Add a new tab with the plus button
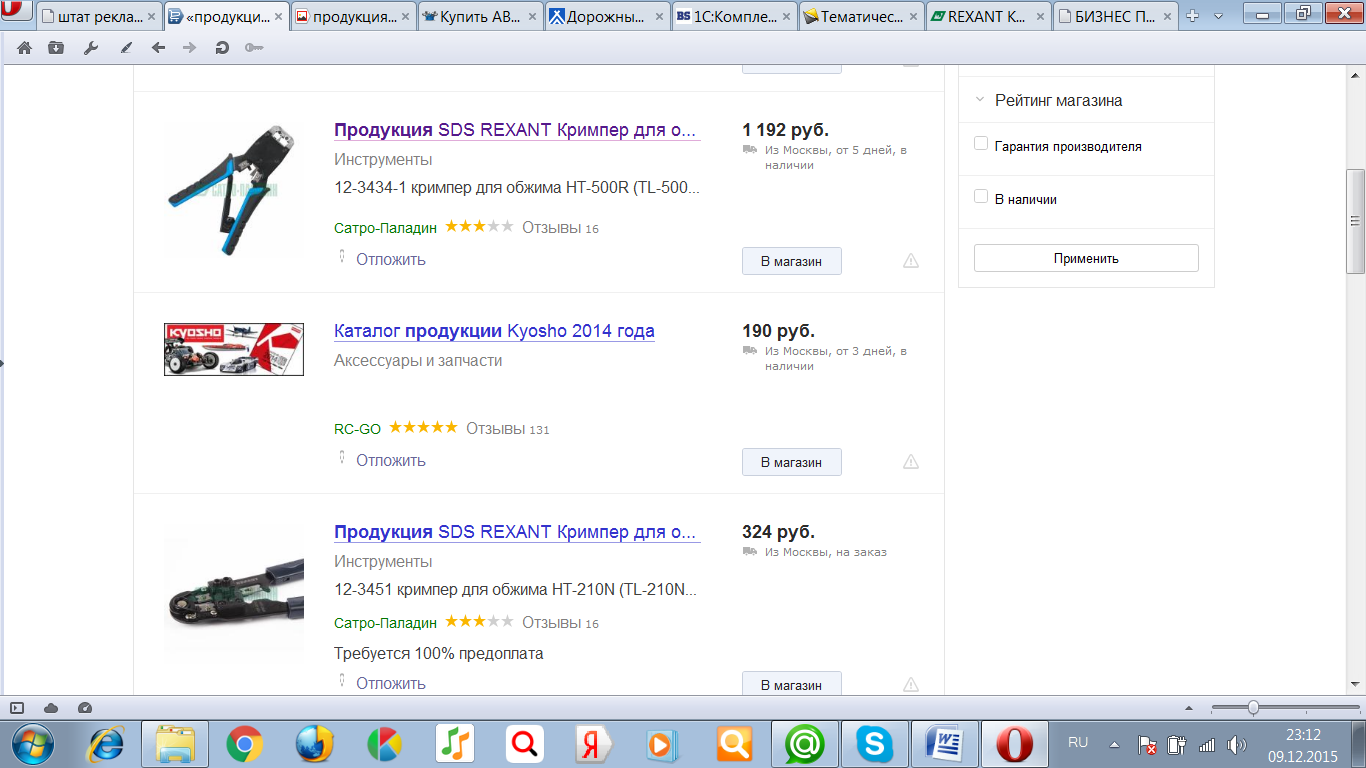This screenshot has height=768, width=1366. 1192,16
